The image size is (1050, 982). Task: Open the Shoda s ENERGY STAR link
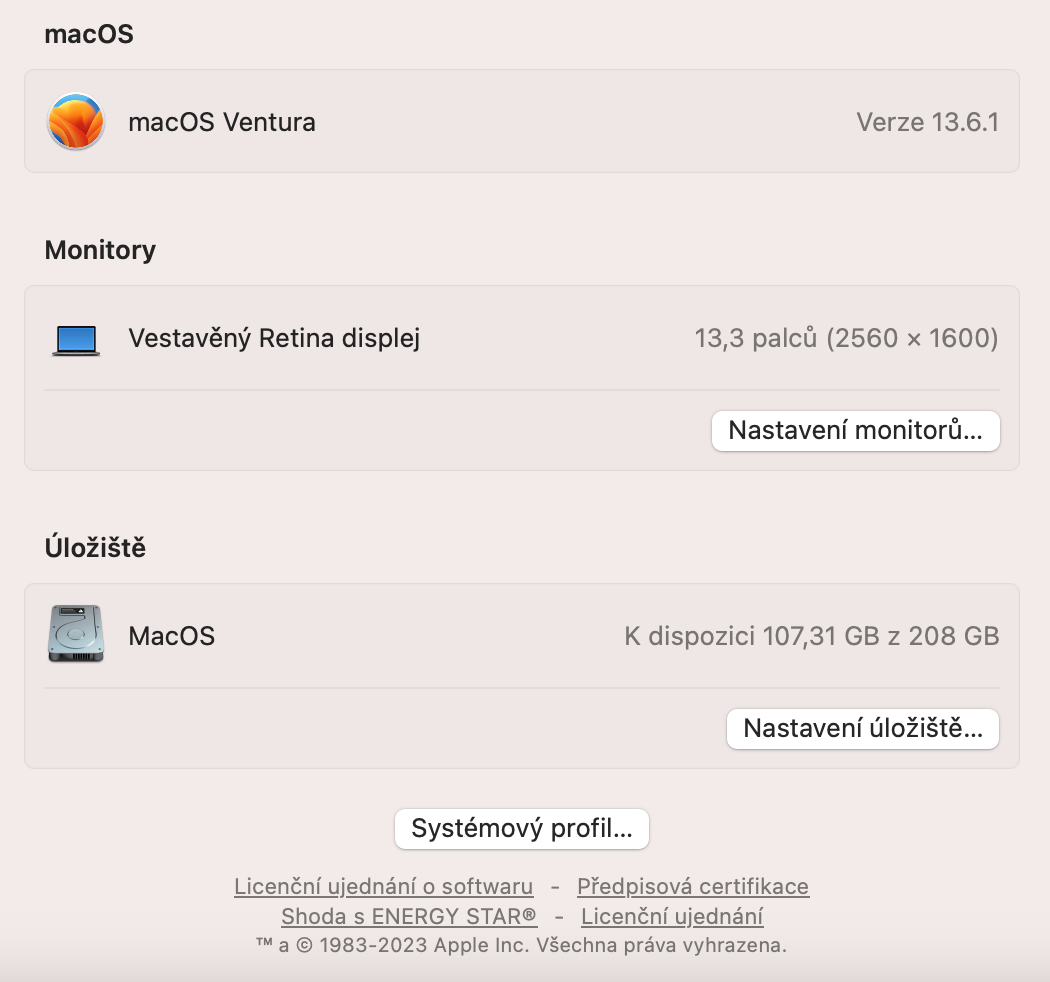pyautogui.click(x=409, y=916)
